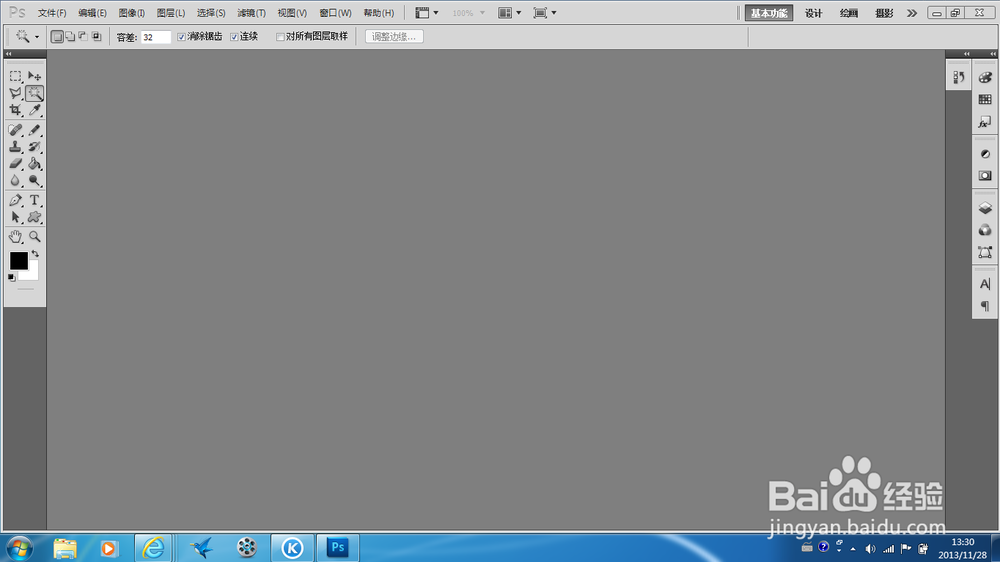
Task: Show more workspaces via double arrow
Action: coord(912,13)
